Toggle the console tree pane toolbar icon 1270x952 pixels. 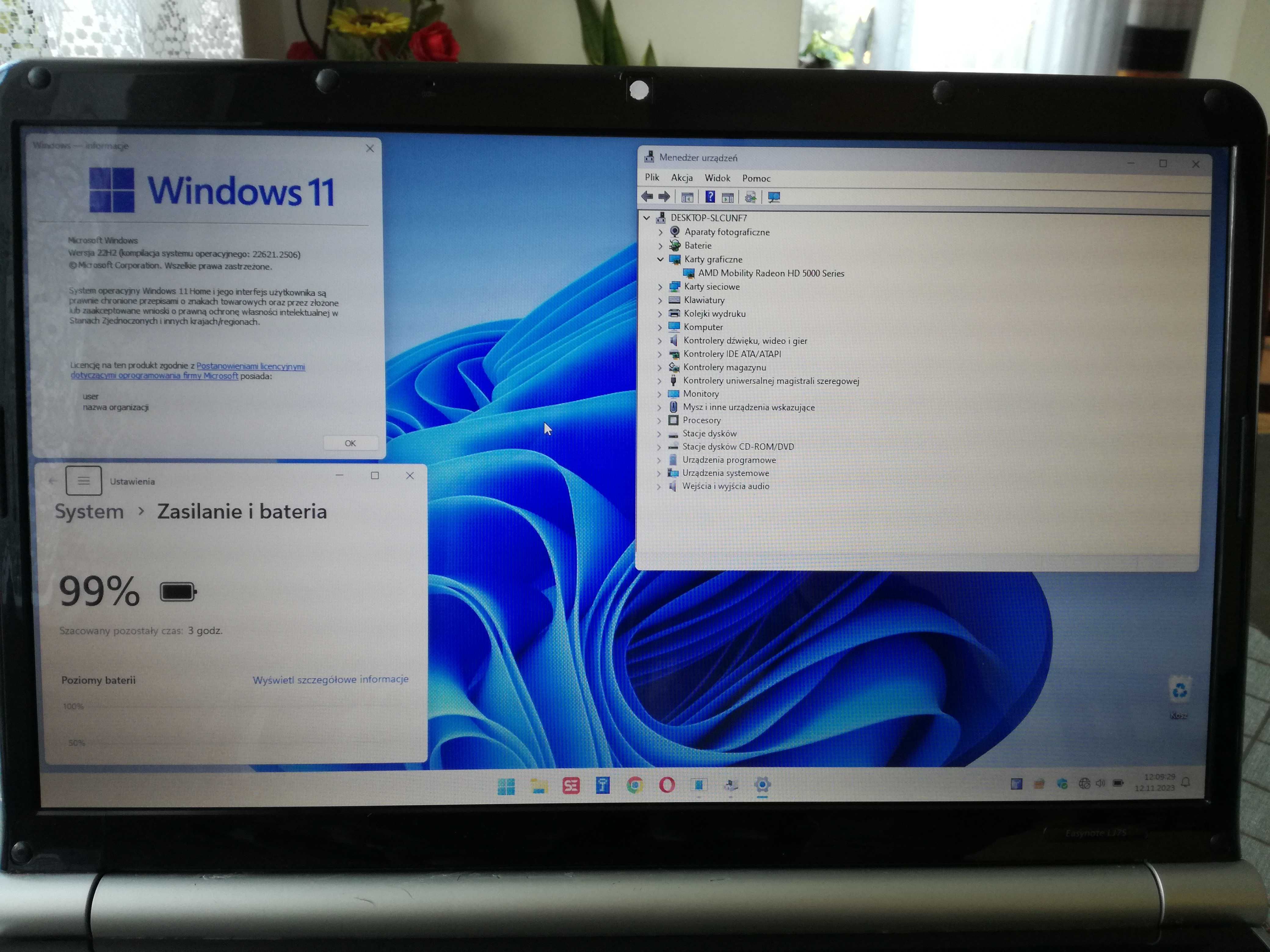(687, 197)
